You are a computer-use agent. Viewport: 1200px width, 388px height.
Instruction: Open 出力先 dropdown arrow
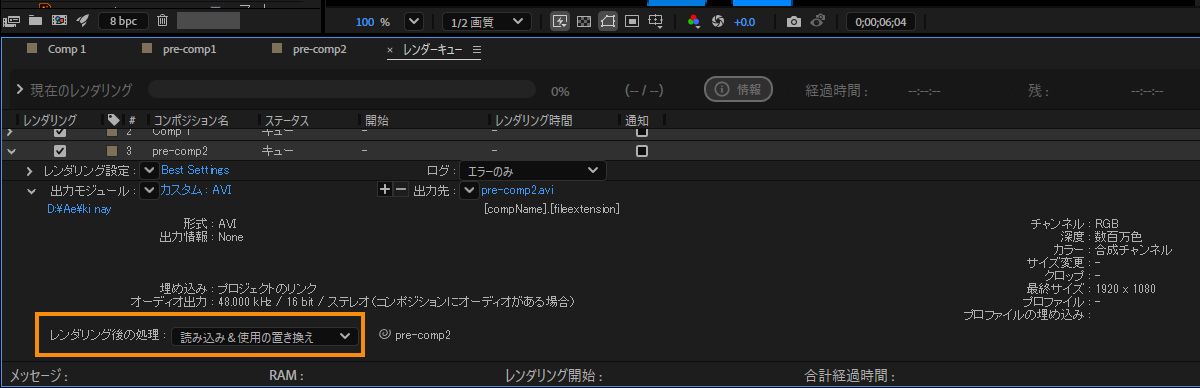coord(468,190)
